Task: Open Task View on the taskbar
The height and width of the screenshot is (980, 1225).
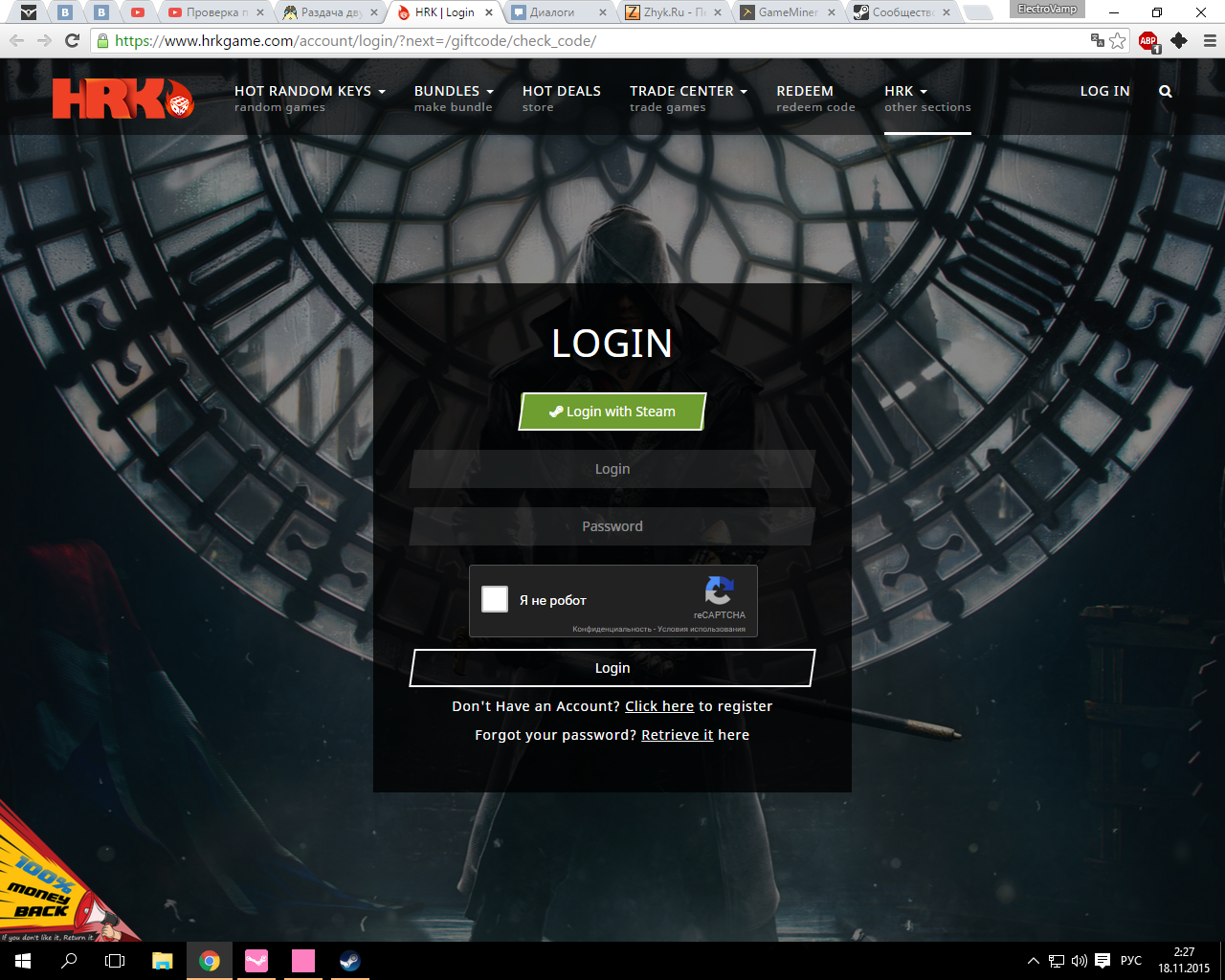Action: pyautogui.click(x=115, y=961)
